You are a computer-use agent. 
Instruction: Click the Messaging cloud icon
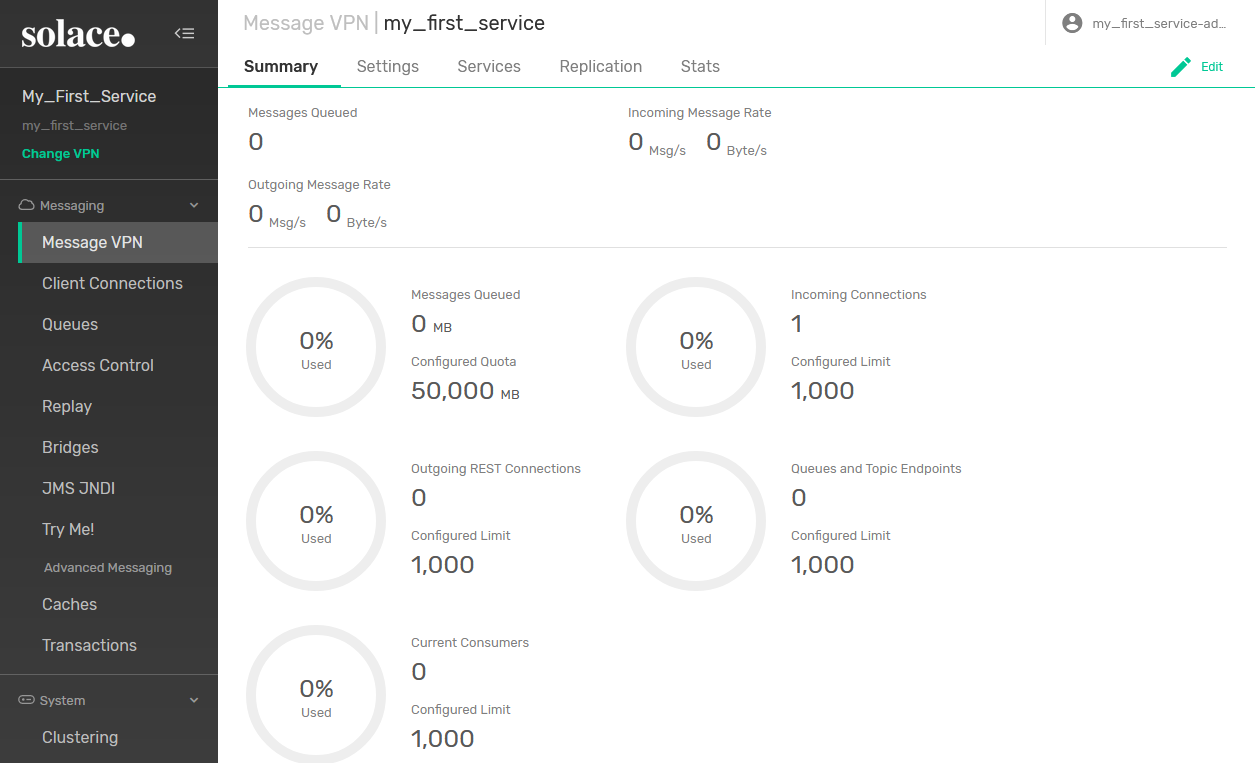point(27,205)
